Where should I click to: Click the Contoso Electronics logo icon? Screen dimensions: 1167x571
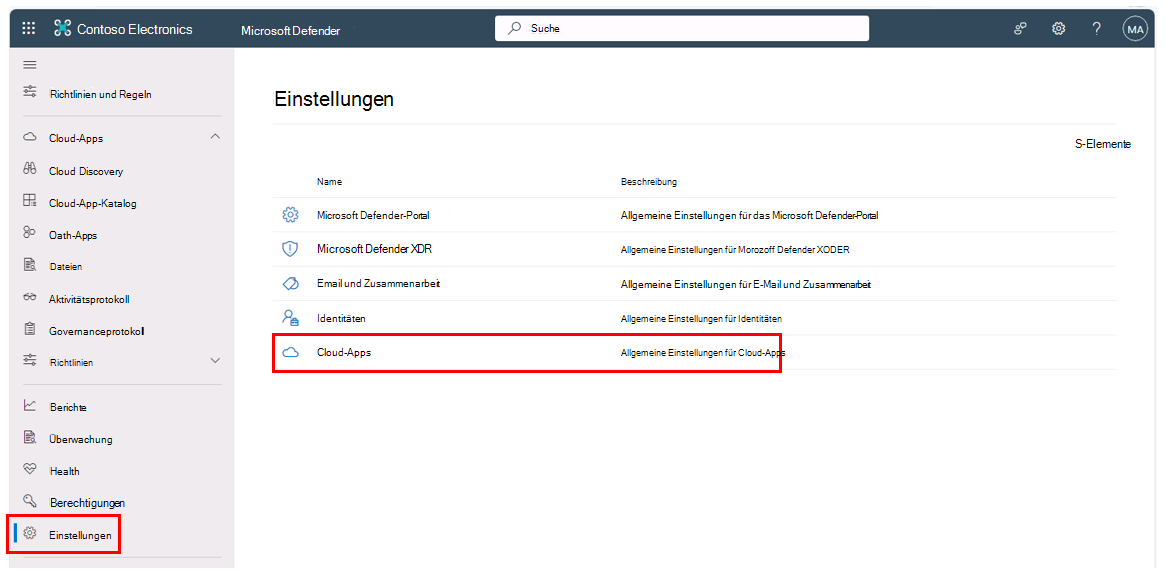(x=63, y=29)
